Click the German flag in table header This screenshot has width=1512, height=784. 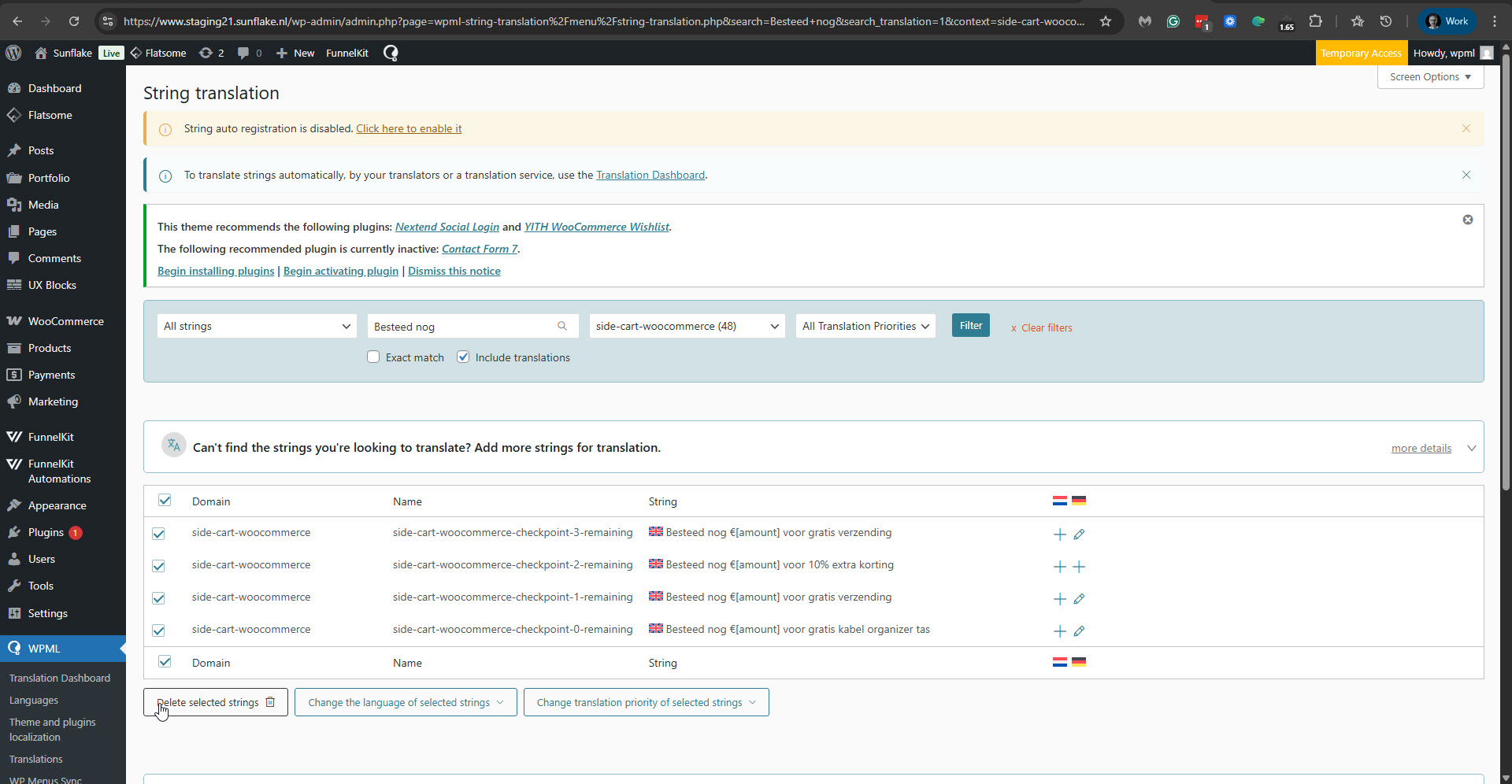(1079, 501)
